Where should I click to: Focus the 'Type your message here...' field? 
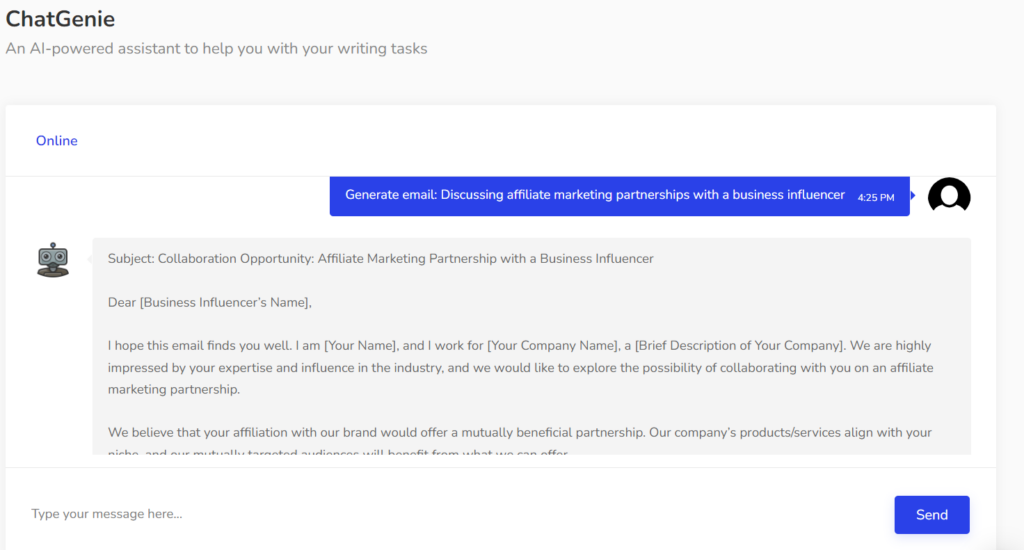[x=450, y=514]
